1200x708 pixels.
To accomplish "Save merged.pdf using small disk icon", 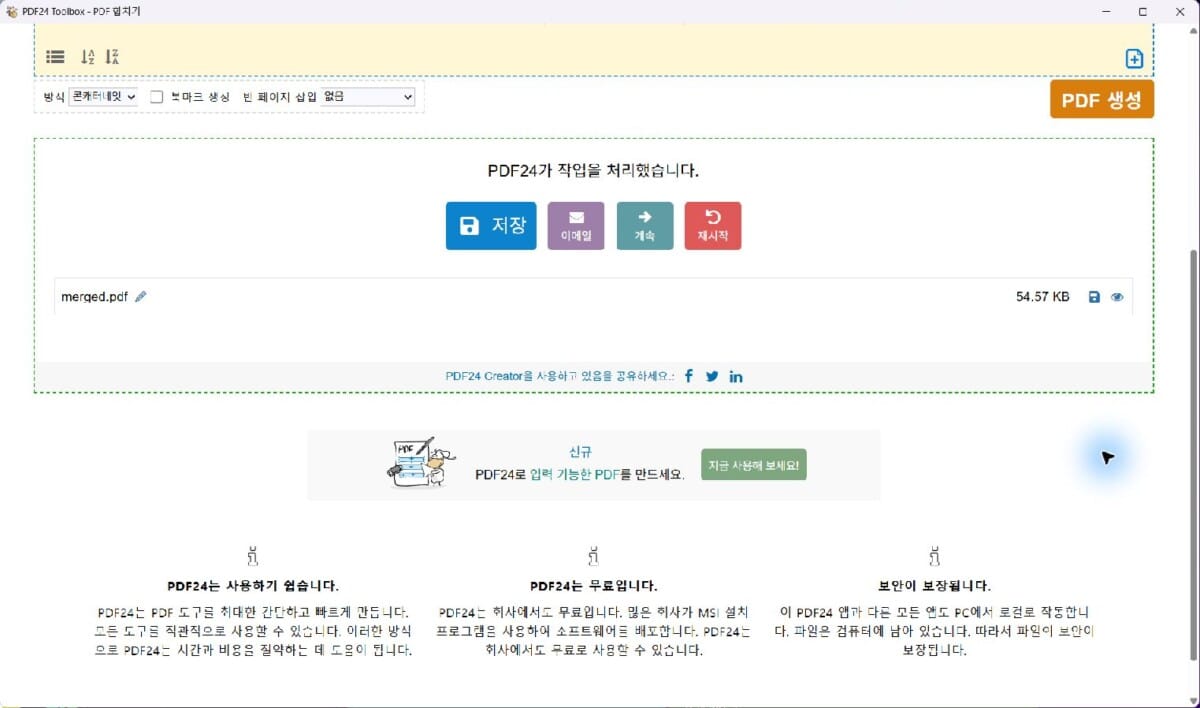I will (x=1094, y=297).
